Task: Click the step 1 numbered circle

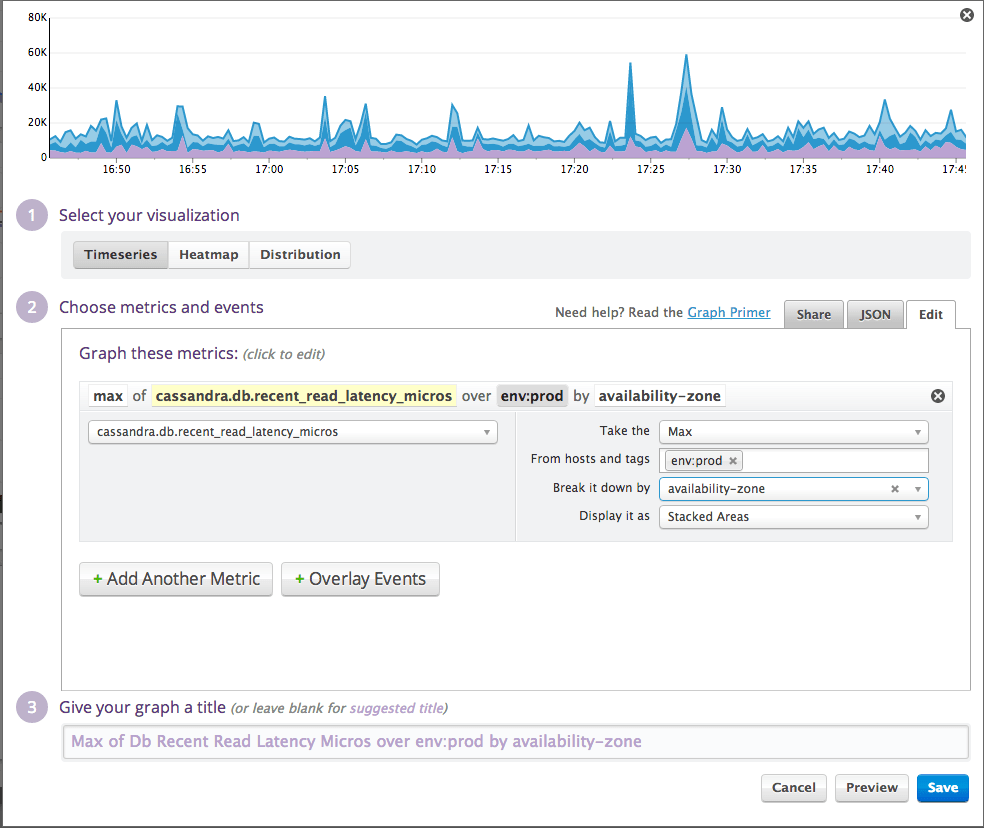Action: tap(31, 215)
